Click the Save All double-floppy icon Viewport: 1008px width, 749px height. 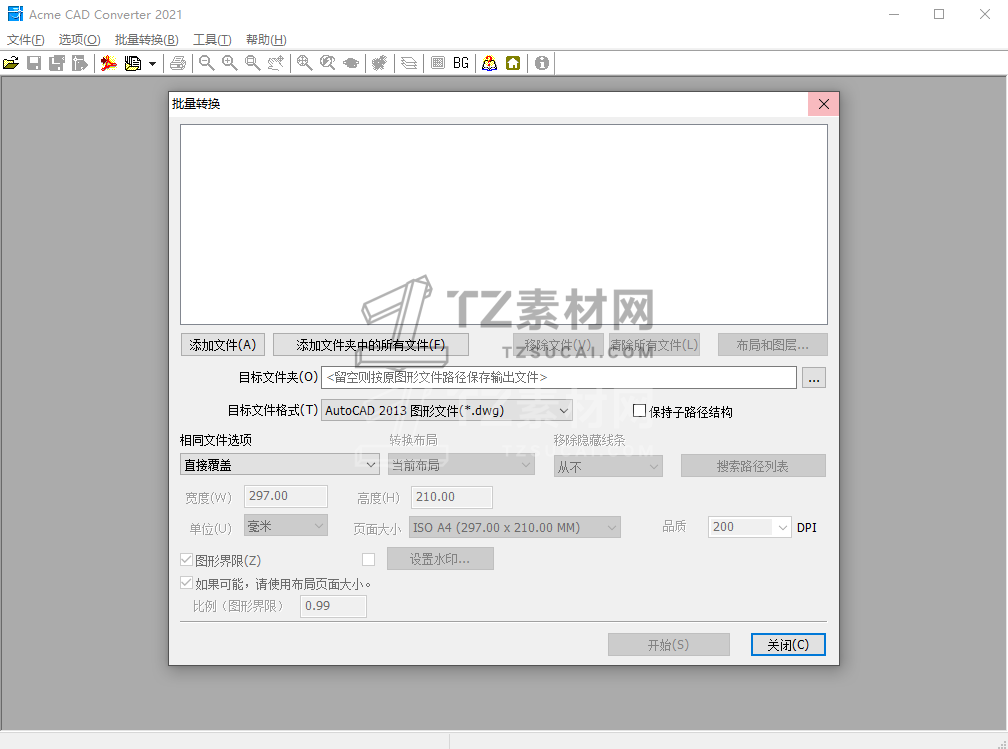coord(57,63)
